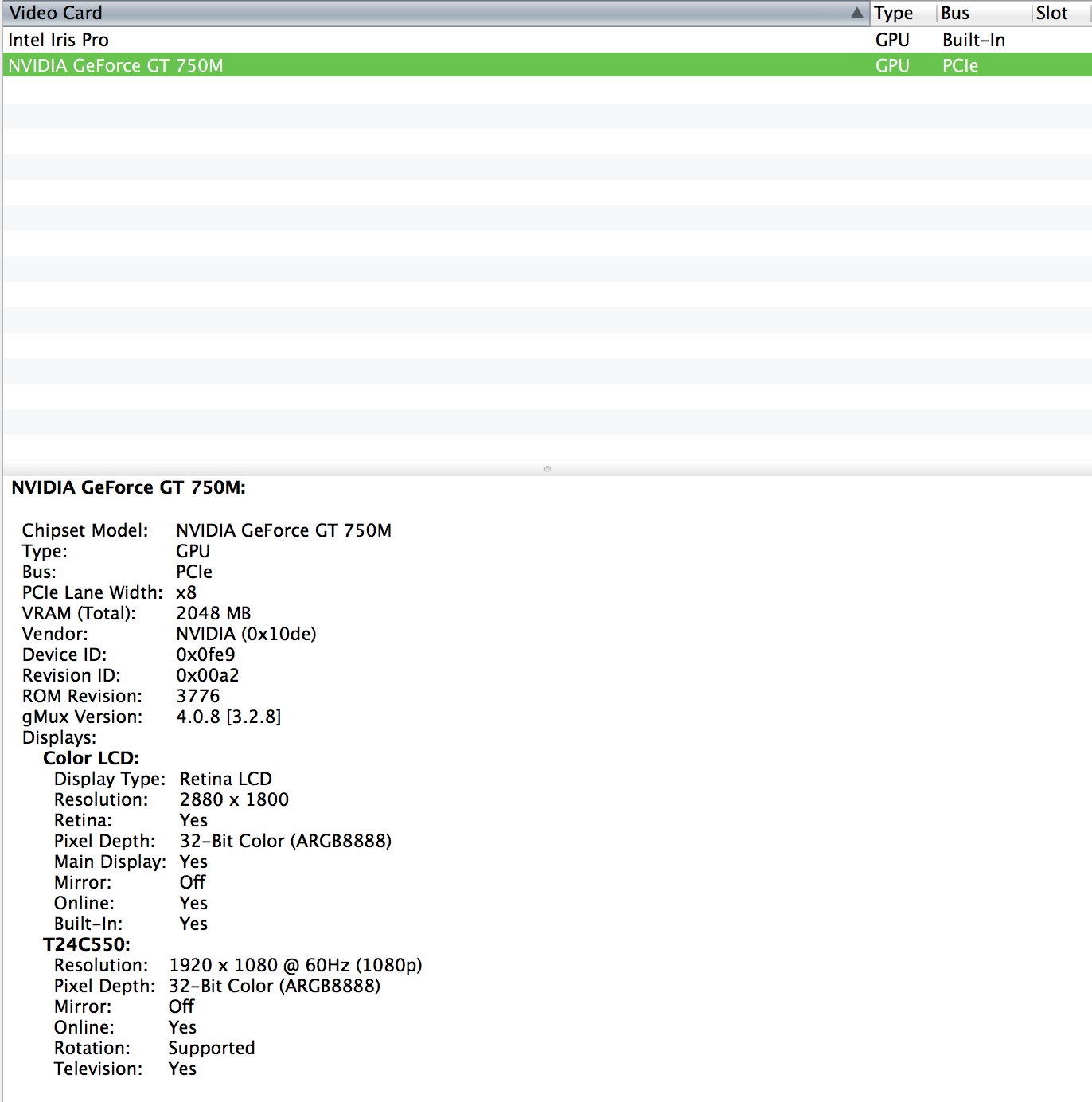Click the VRAM value 2048 MB
This screenshot has height=1102, width=1092.
coord(213,613)
